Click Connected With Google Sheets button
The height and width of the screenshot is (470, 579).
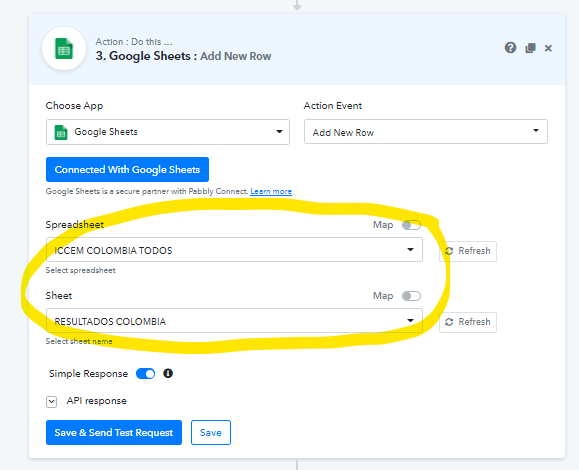[127, 169]
